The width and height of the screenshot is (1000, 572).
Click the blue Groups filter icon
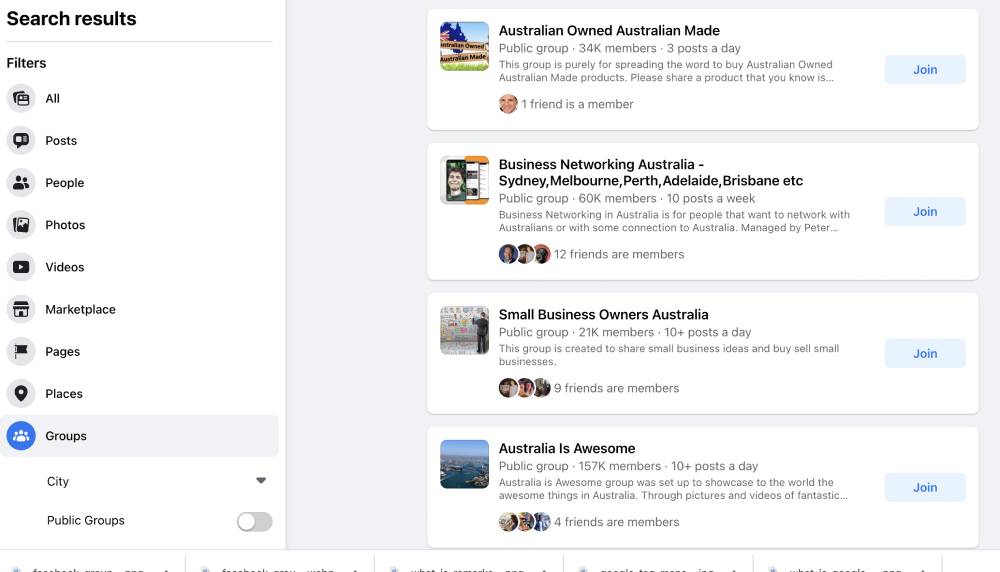(21, 436)
